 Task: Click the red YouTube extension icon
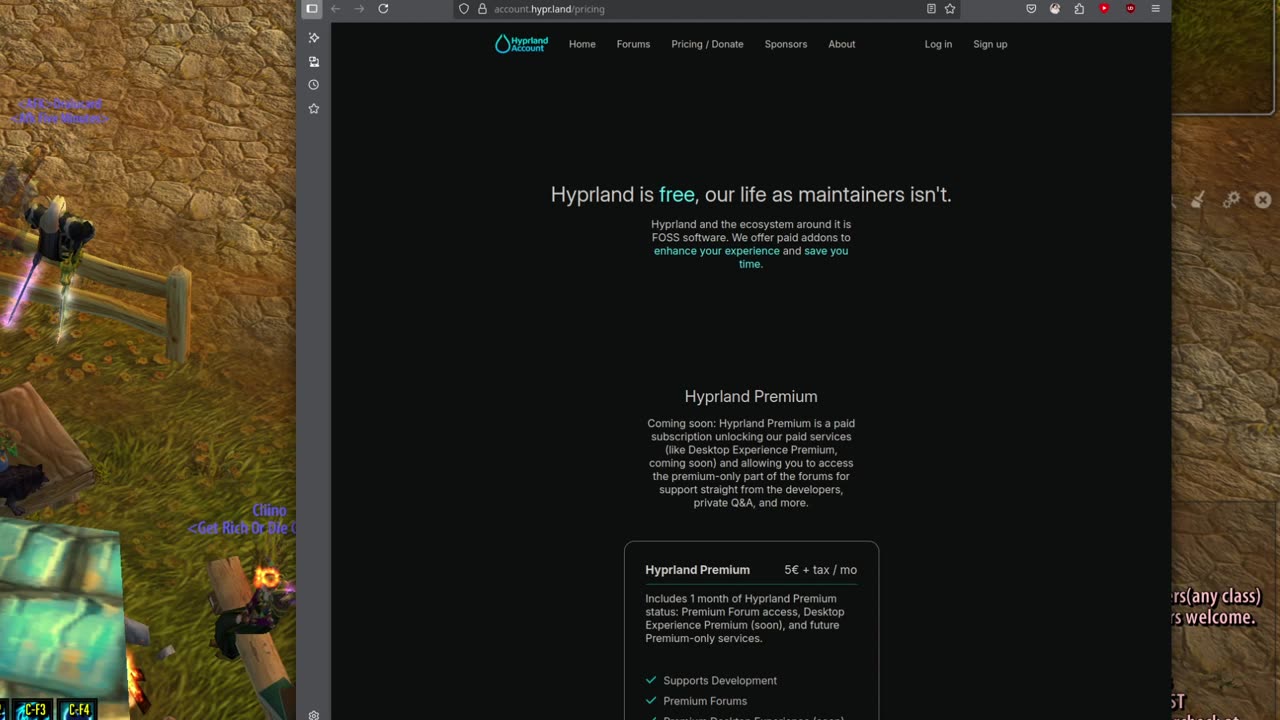click(1104, 9)
